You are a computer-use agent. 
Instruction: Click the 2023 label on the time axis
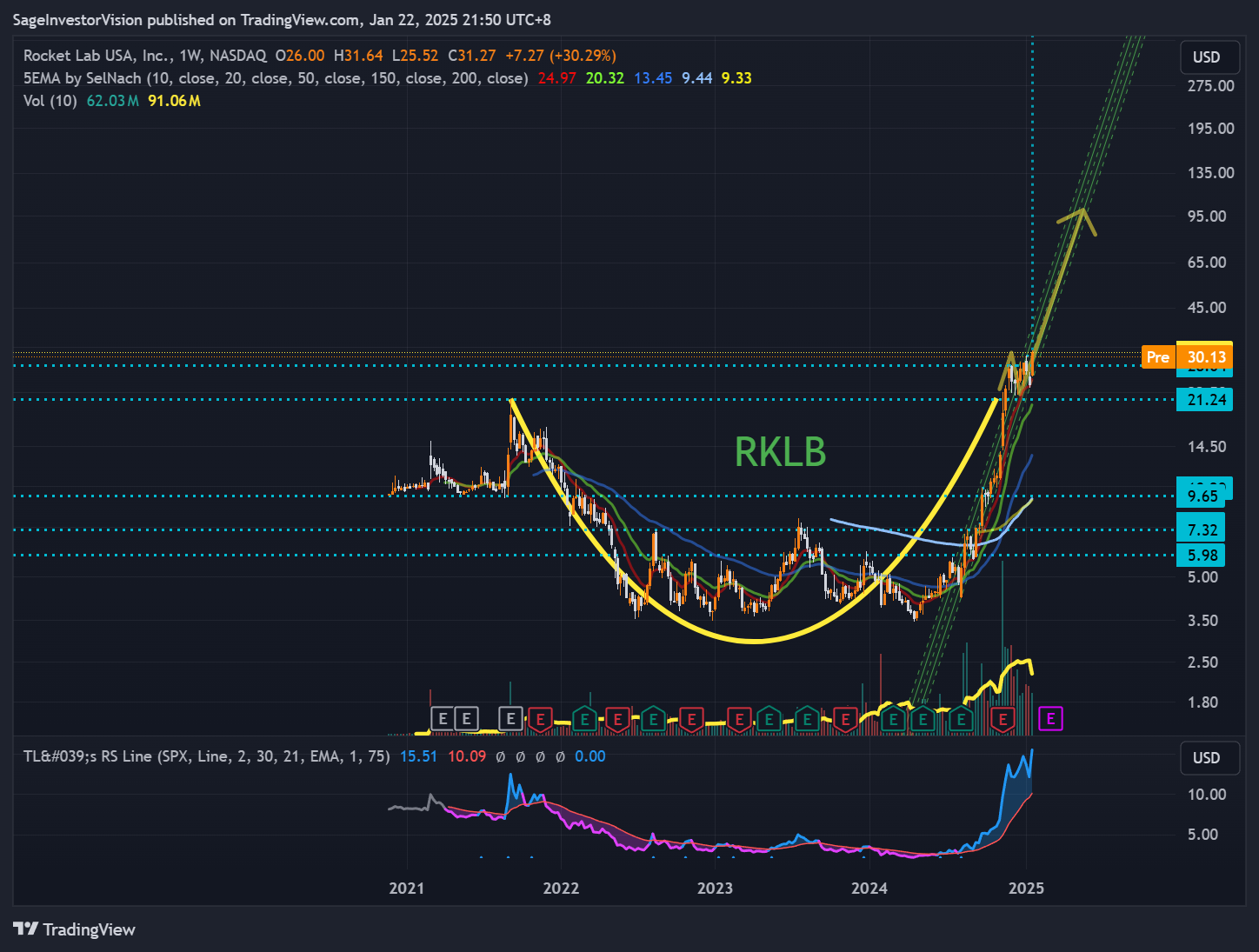tap(715, 888)
